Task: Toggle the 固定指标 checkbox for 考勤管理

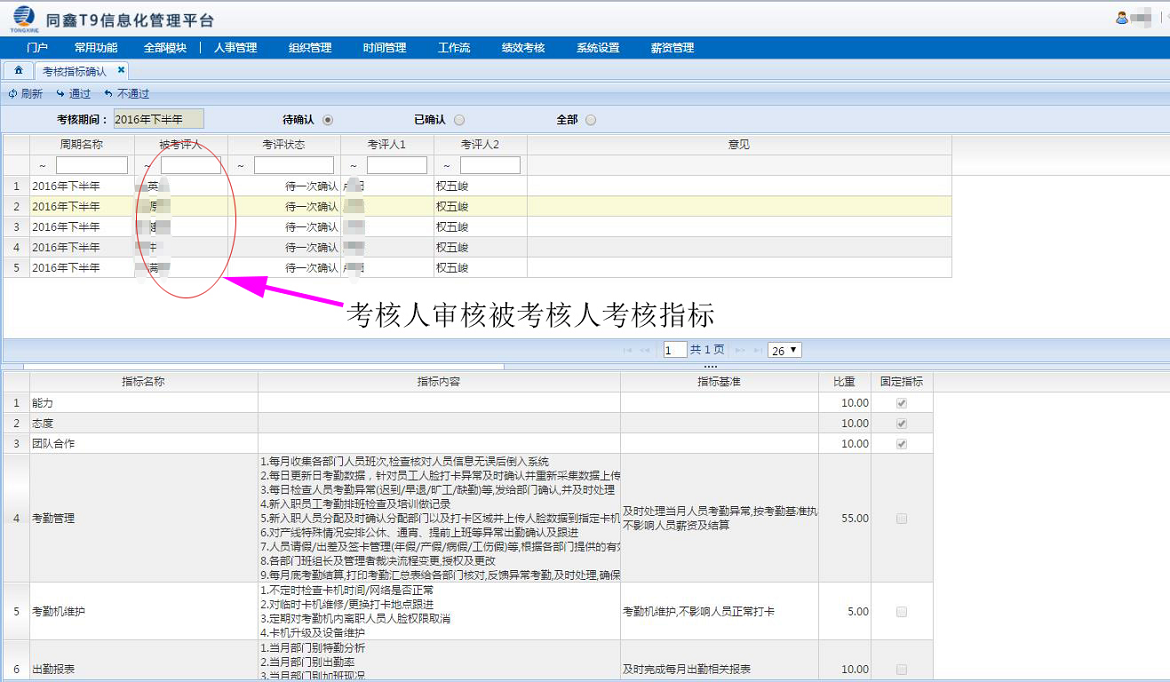Action: point(902,518)
